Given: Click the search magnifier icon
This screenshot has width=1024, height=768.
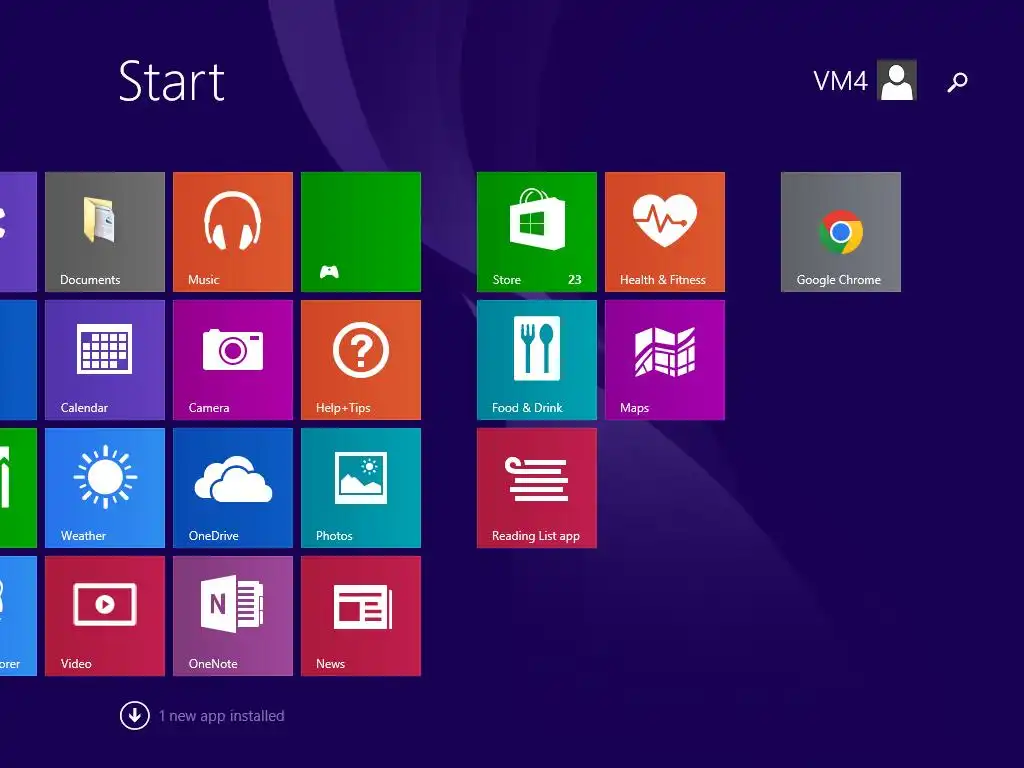Looking at the screenshot, I should point(957,82).
